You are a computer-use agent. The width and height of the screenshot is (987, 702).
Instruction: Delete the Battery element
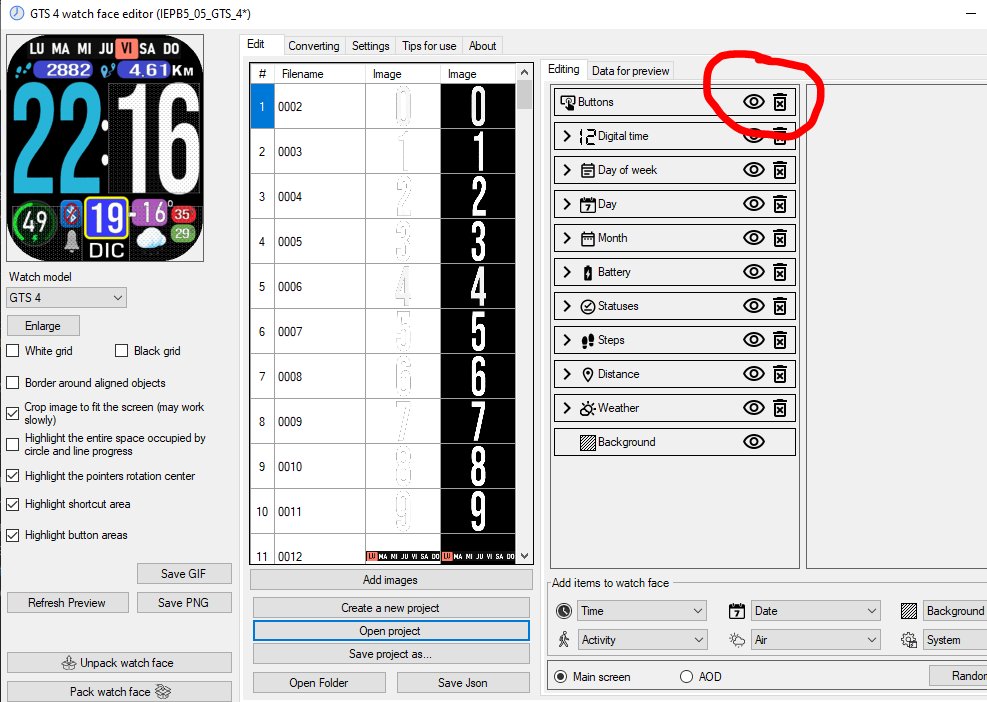pos(779,272)
